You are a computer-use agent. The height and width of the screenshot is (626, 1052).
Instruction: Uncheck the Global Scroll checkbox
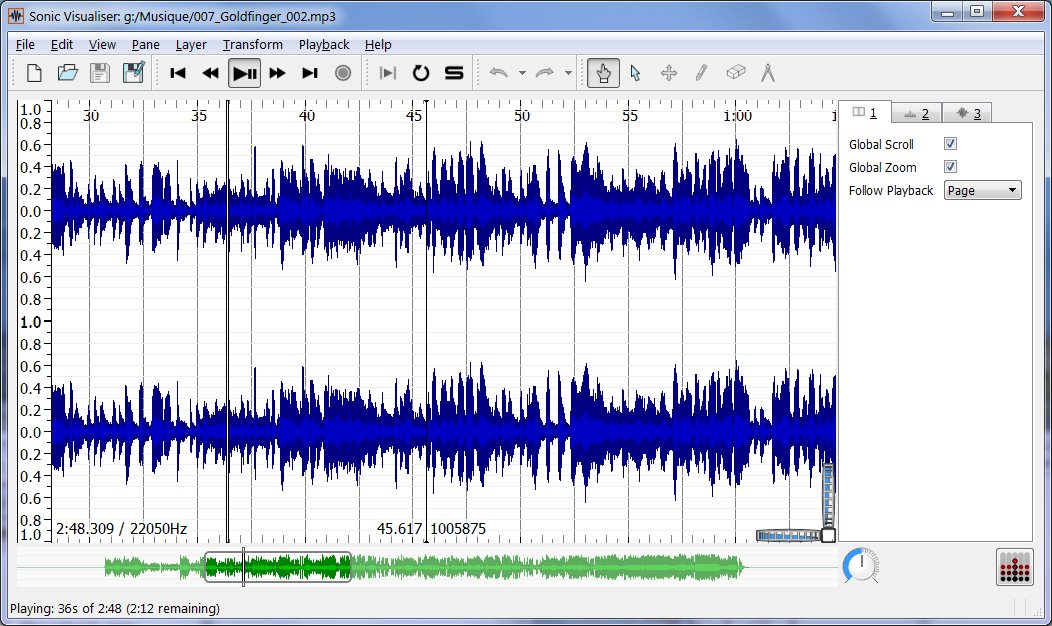950,144
